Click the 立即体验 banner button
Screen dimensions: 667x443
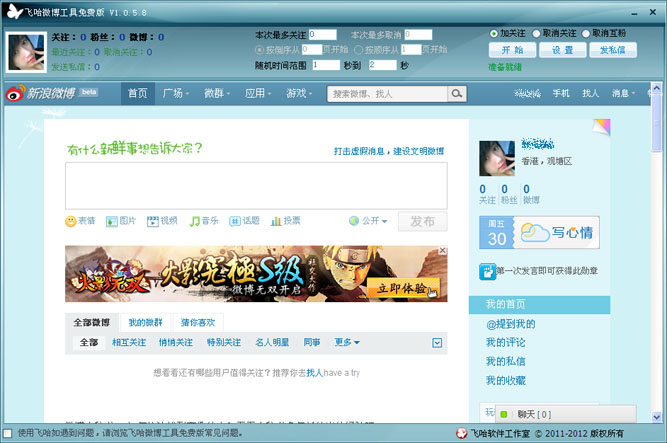(x=402, y=289)
